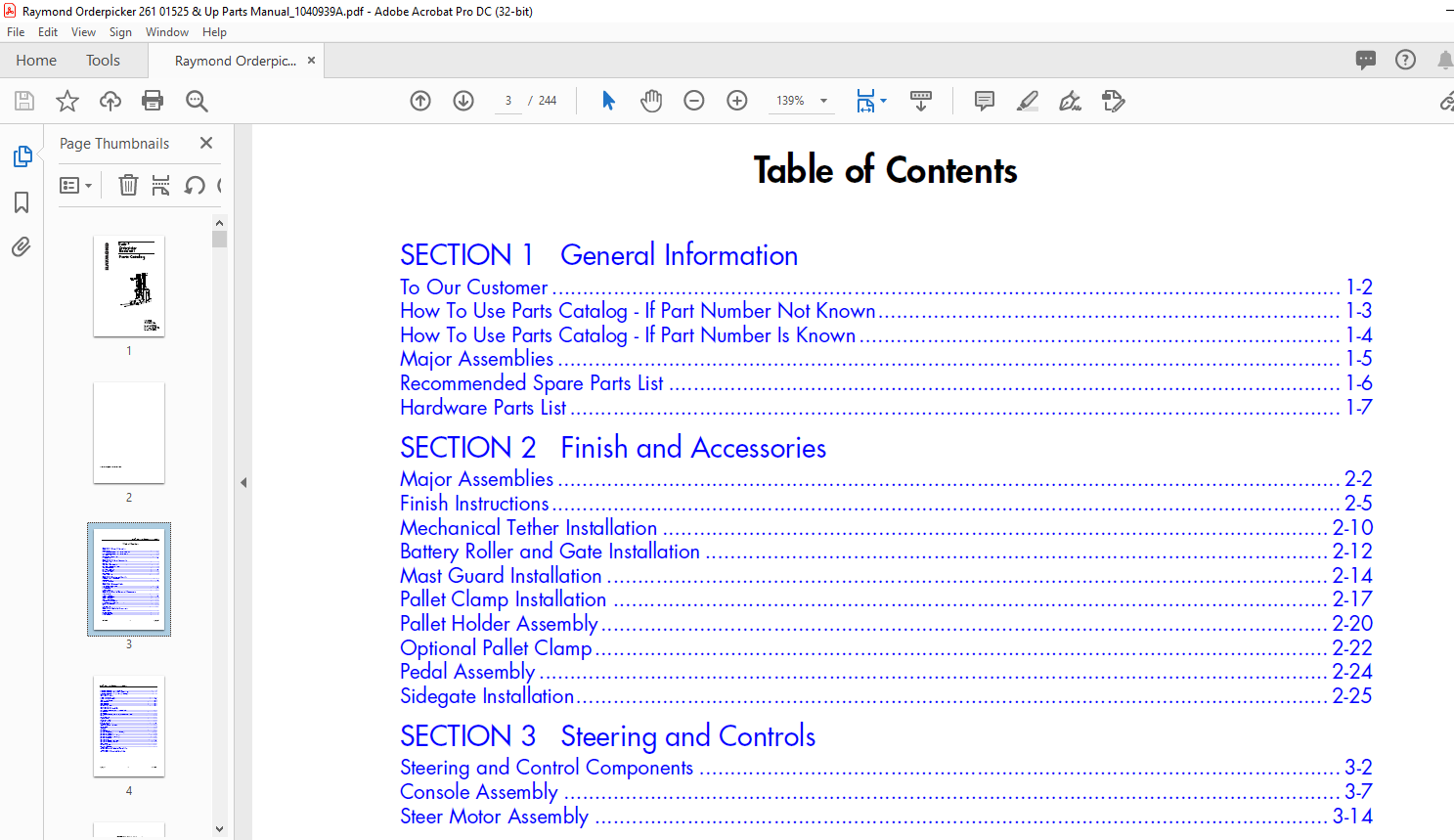The height and width of the screenshot is (840, 1454).
Task: Show the notifications bell
Action: [x=1445, y=60]
